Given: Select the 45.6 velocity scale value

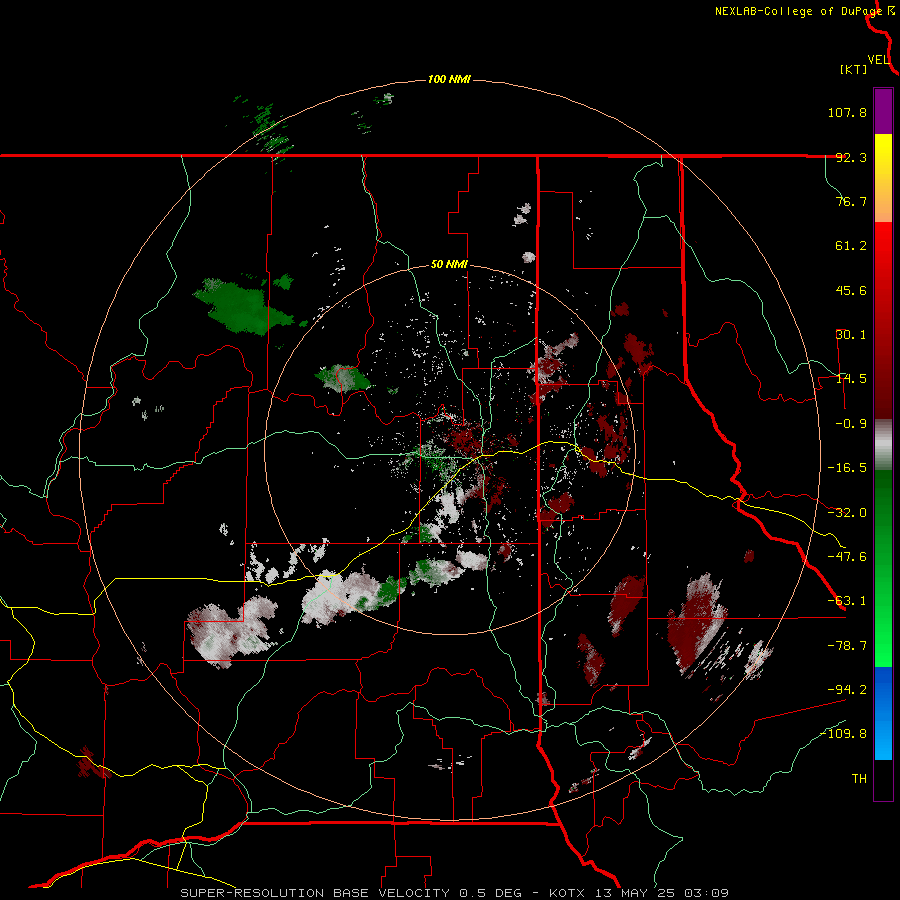Looking at the screenshot, I should tap(851, 290).
